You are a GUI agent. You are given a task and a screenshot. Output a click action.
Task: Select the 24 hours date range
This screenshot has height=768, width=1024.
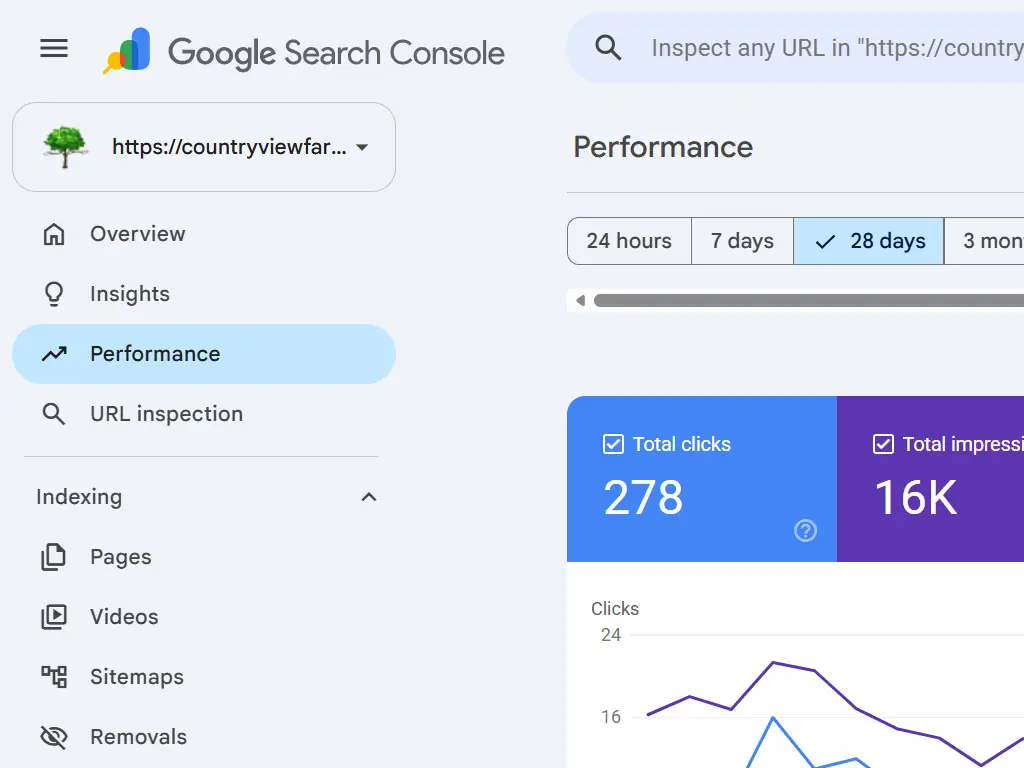point(629,241)
